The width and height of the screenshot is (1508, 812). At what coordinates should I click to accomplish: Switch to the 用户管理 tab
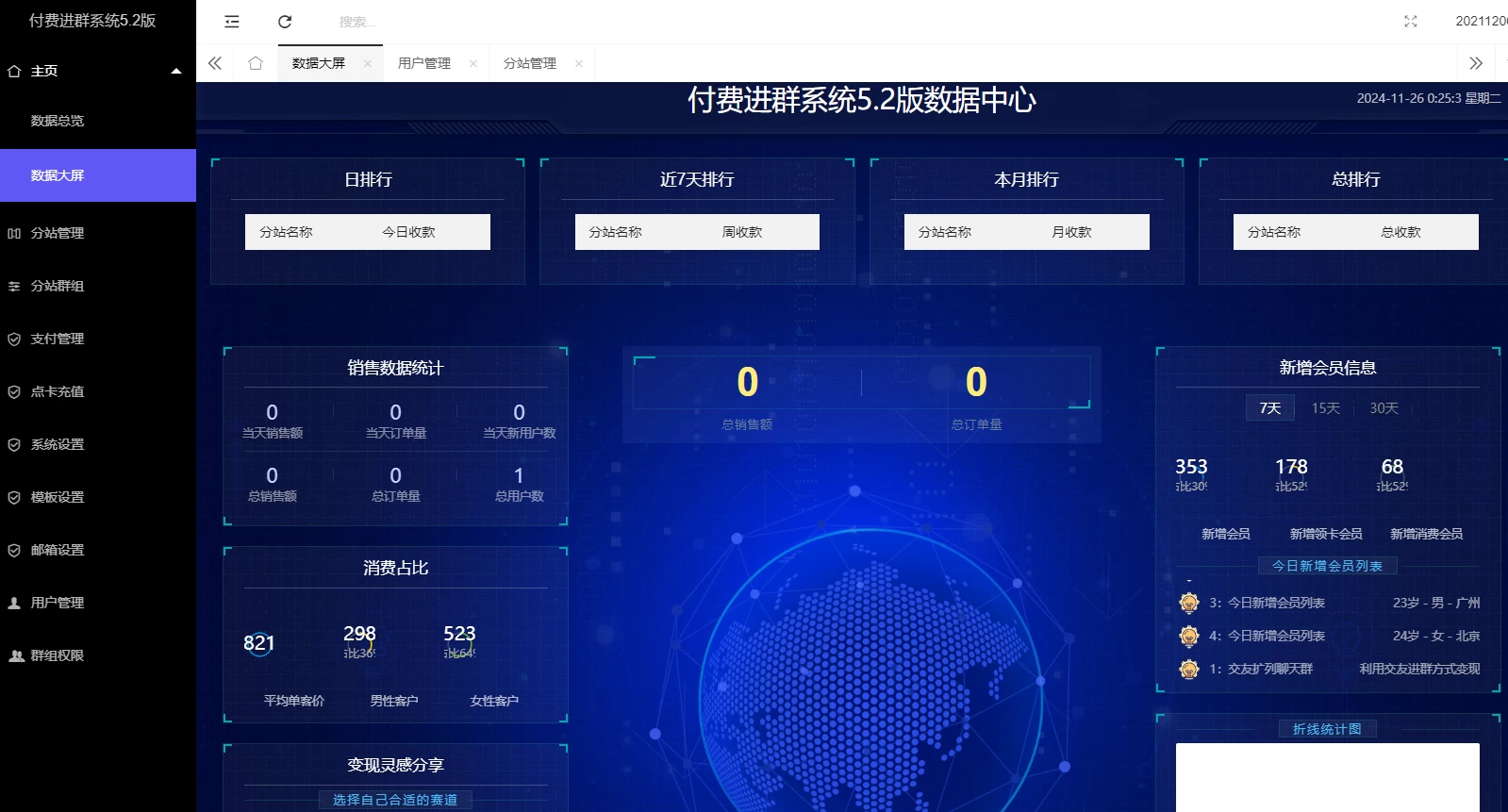tap(424, 63)
